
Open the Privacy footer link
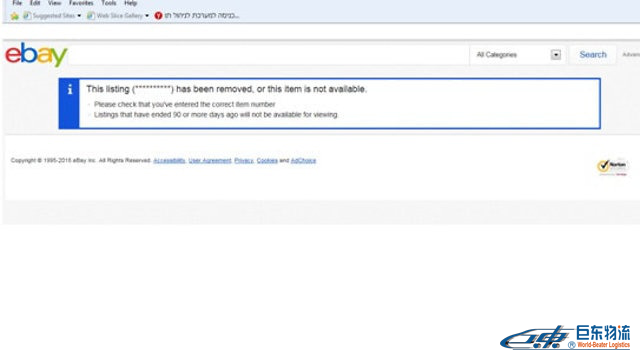[244, 160]
